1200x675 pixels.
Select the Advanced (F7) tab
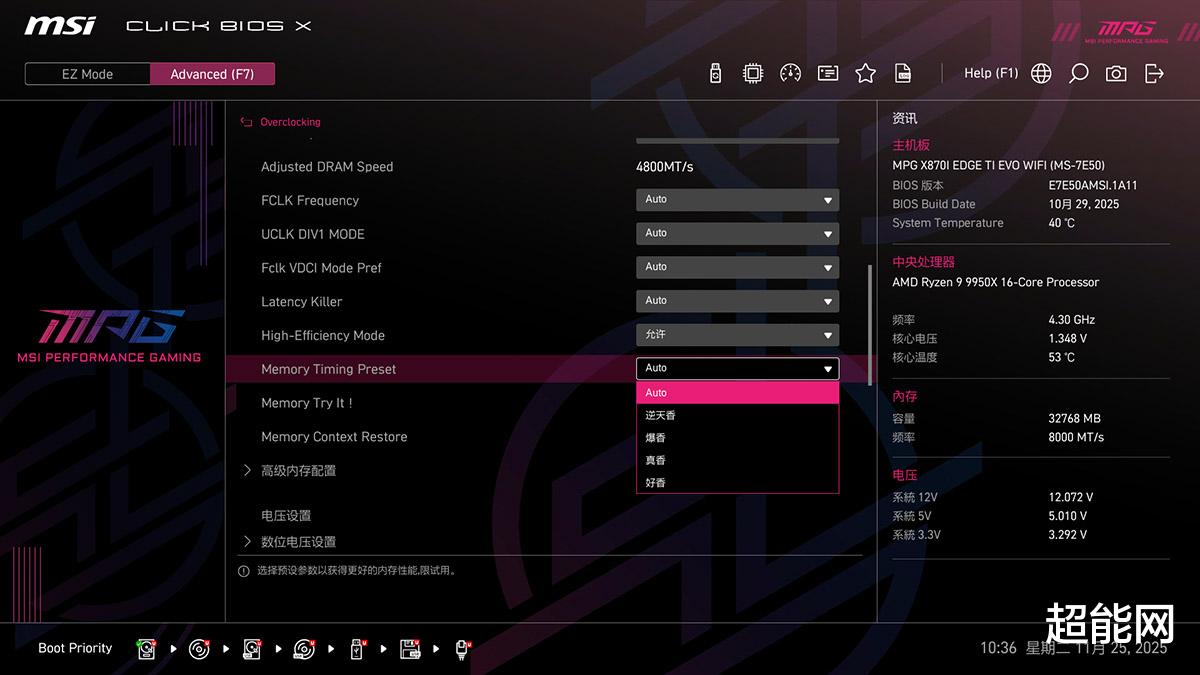click(212, 74)
